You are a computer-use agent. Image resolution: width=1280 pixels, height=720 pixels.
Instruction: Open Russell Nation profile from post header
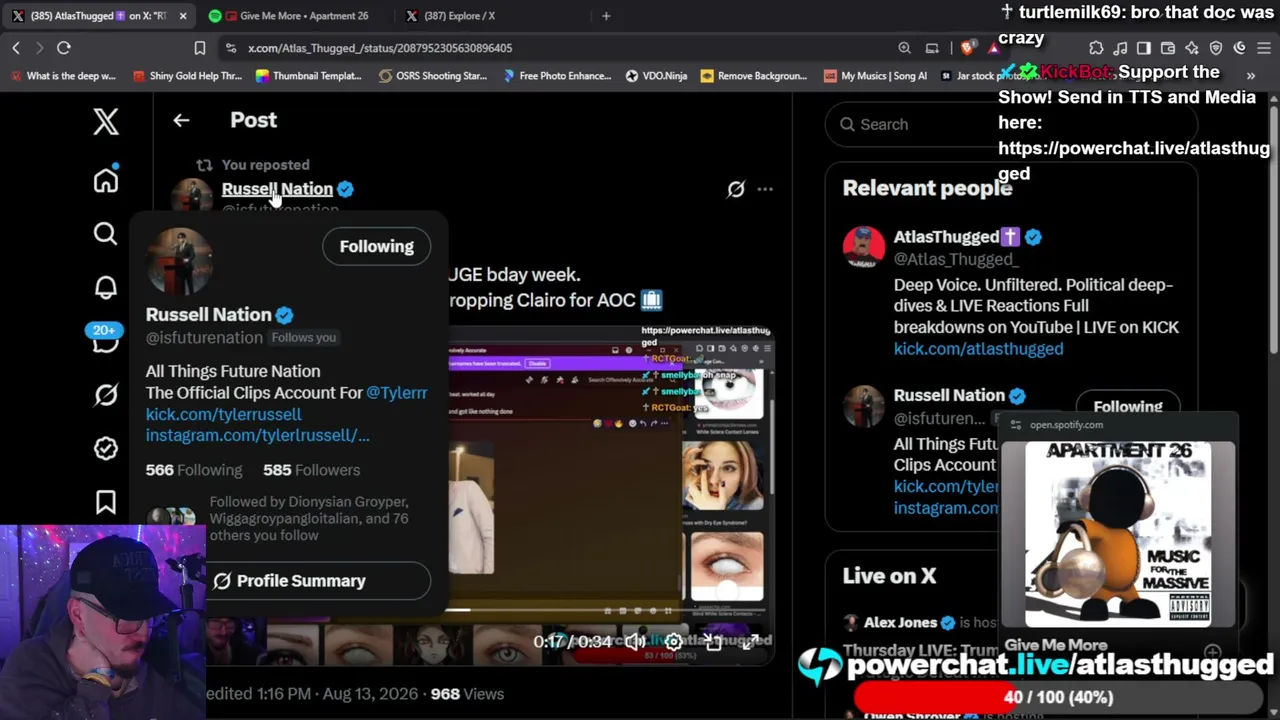[x=277, y=189]
